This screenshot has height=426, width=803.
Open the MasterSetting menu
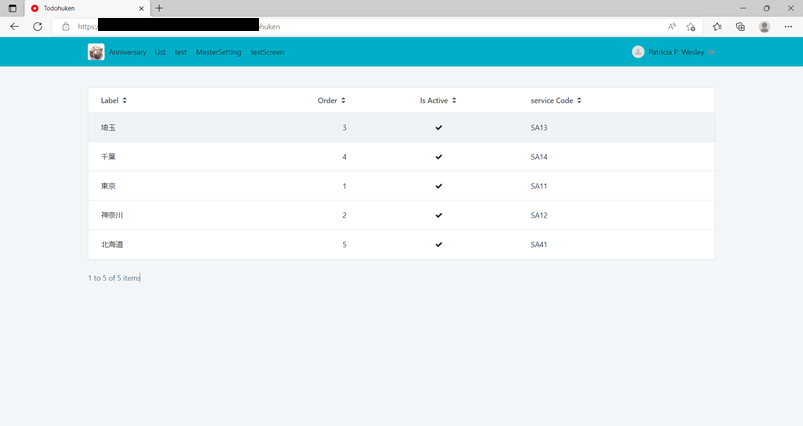point(218,52)
